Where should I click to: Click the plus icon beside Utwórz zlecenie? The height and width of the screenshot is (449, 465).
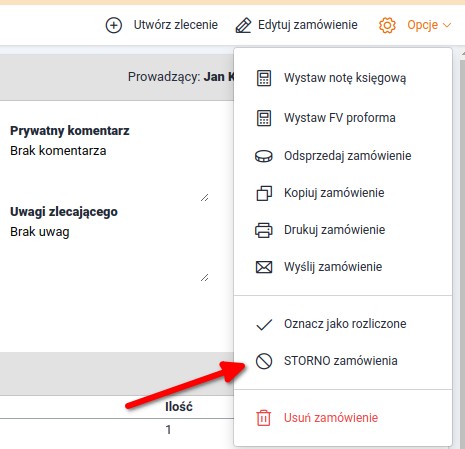coord(114,25)
